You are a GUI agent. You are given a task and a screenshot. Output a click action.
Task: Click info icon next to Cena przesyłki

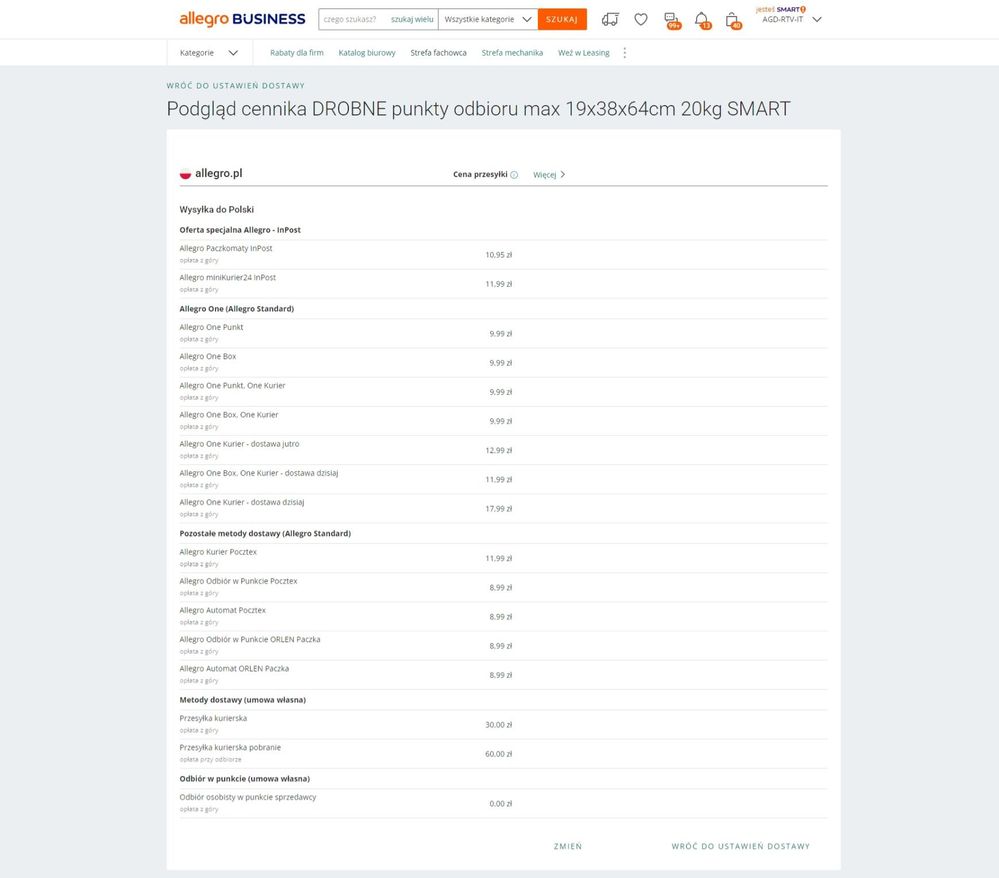click(514, 175)
